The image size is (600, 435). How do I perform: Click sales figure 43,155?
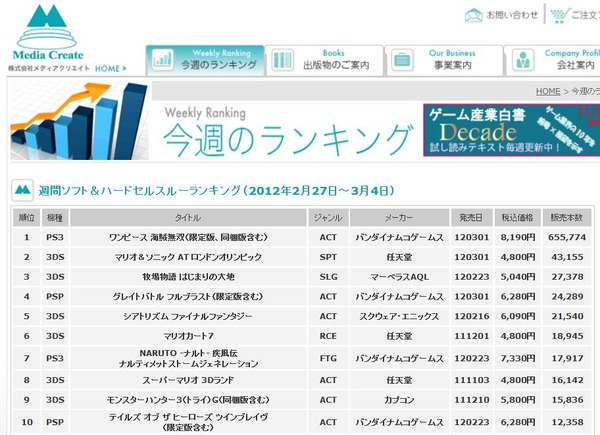point(567,257)
